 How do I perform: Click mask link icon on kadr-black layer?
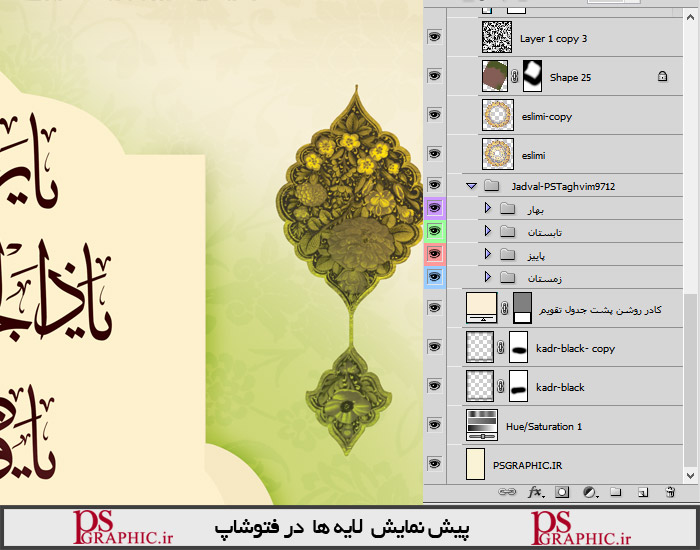coord(505,386)
